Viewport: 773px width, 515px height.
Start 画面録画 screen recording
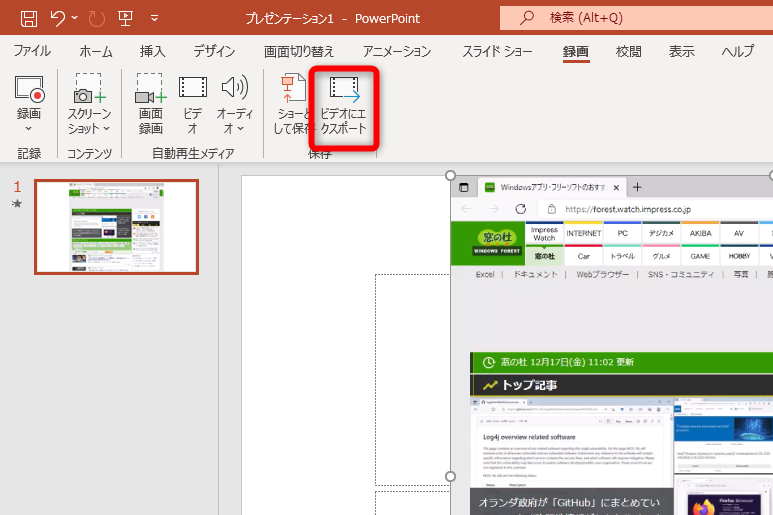pyautogui.click(x=150, y=104)
